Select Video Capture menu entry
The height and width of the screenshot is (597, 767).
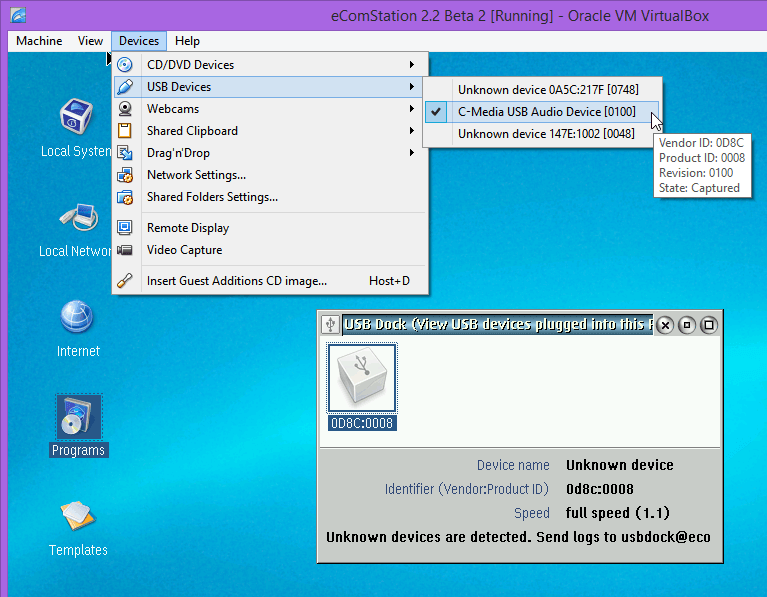270,250
